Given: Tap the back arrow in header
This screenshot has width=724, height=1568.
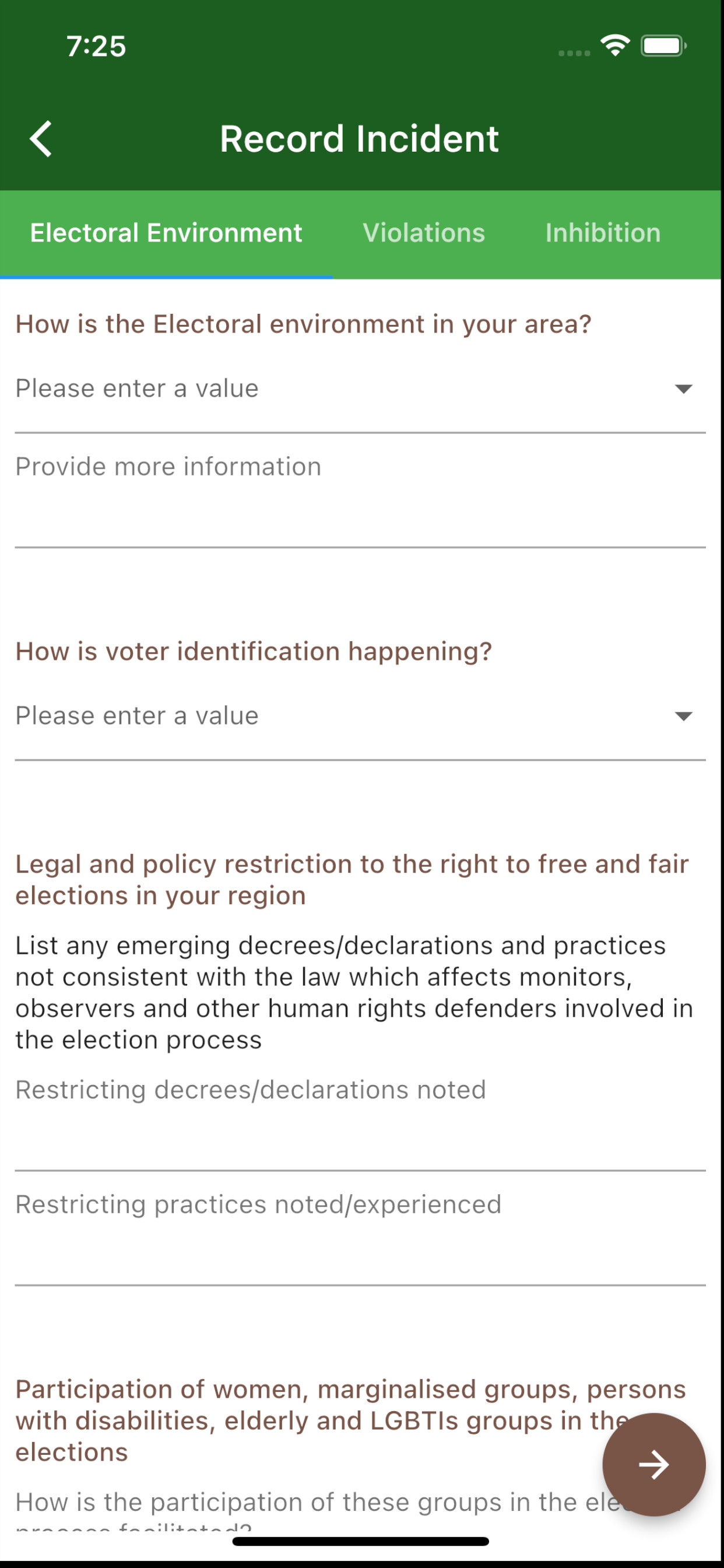Looking at the screenshot, I should point(41,139).
